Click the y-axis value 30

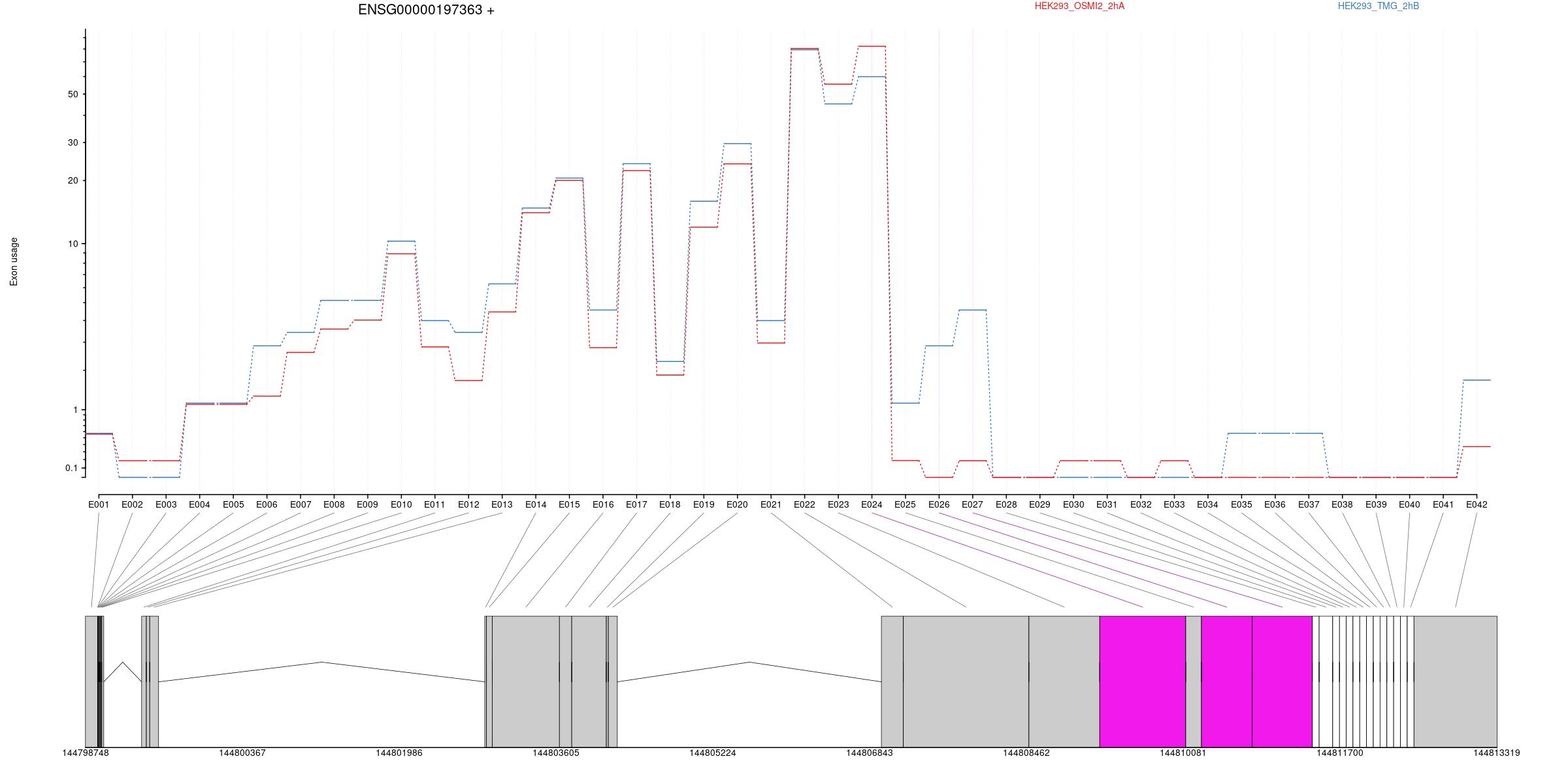click(73, 142)
